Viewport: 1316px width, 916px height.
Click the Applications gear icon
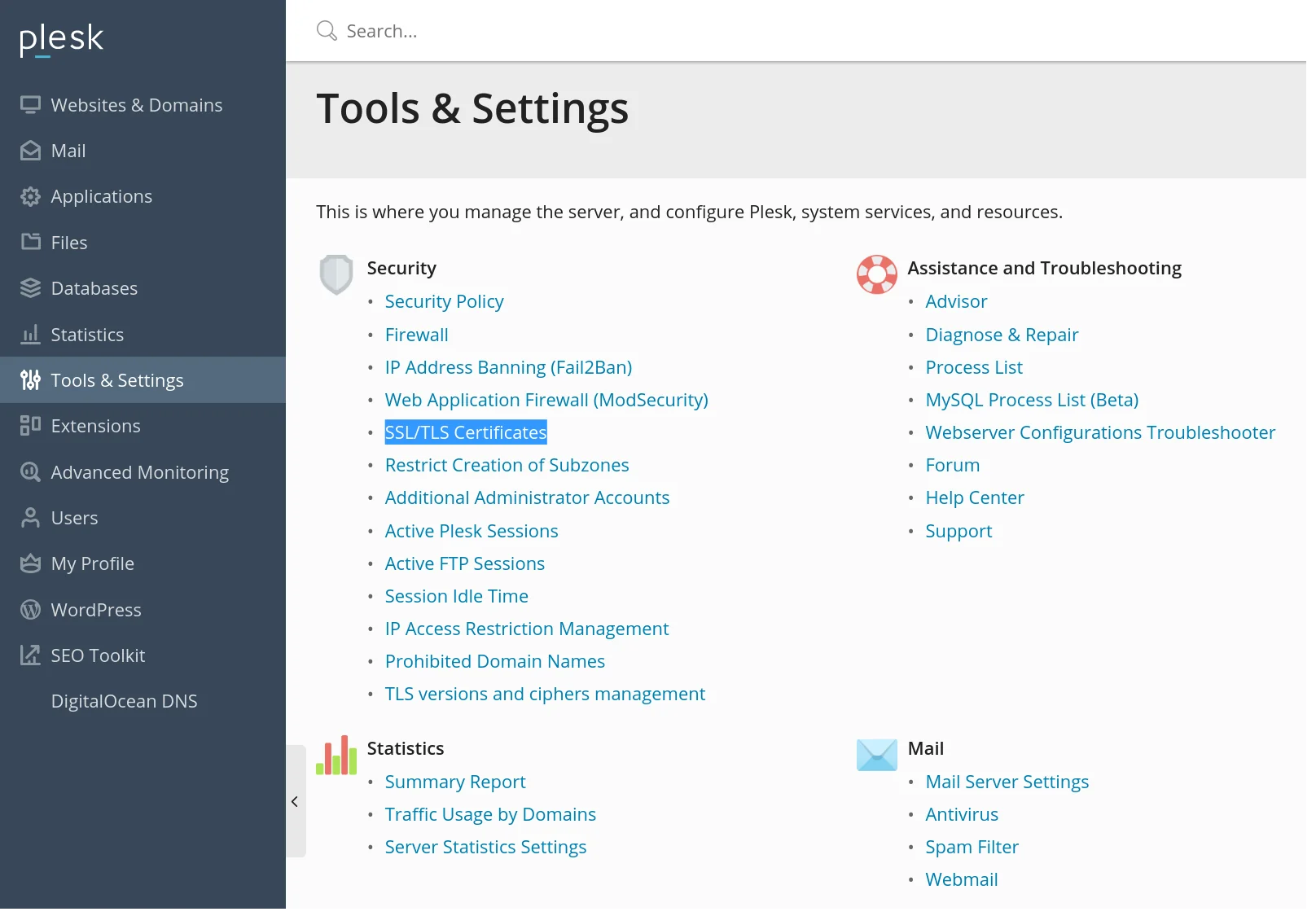coord(30,196)
